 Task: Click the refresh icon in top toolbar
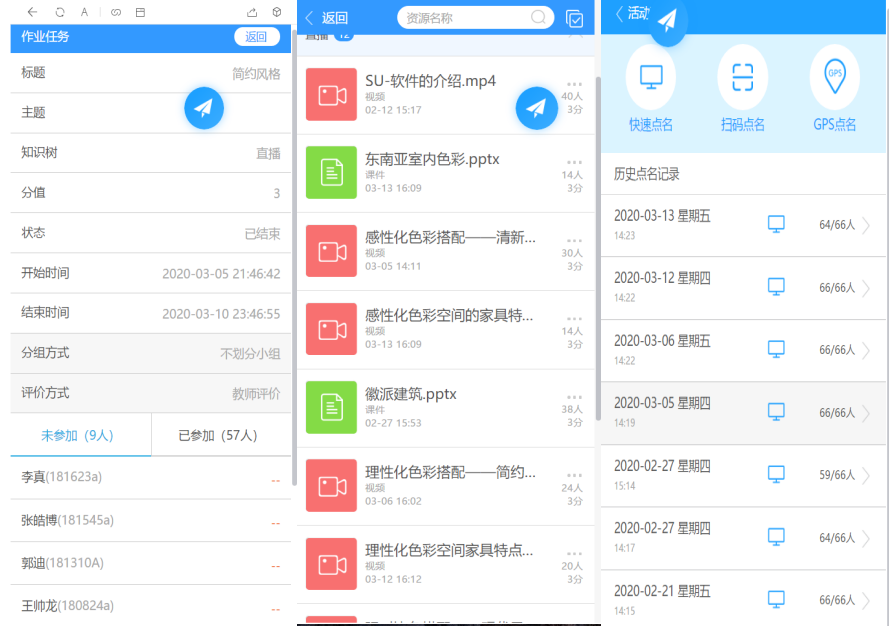coord(59,12)
